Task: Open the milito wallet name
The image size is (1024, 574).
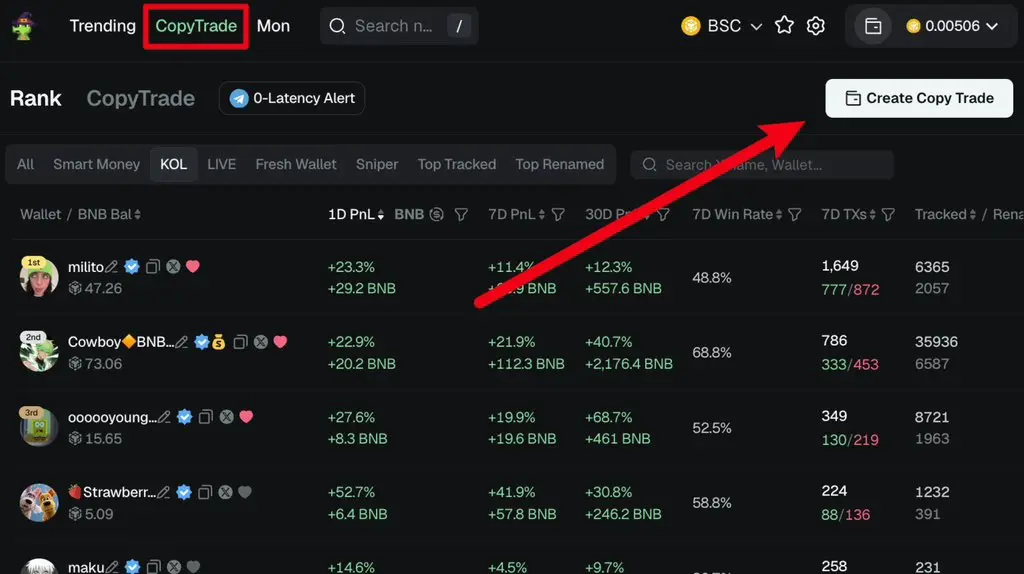Action: point(86,267)
